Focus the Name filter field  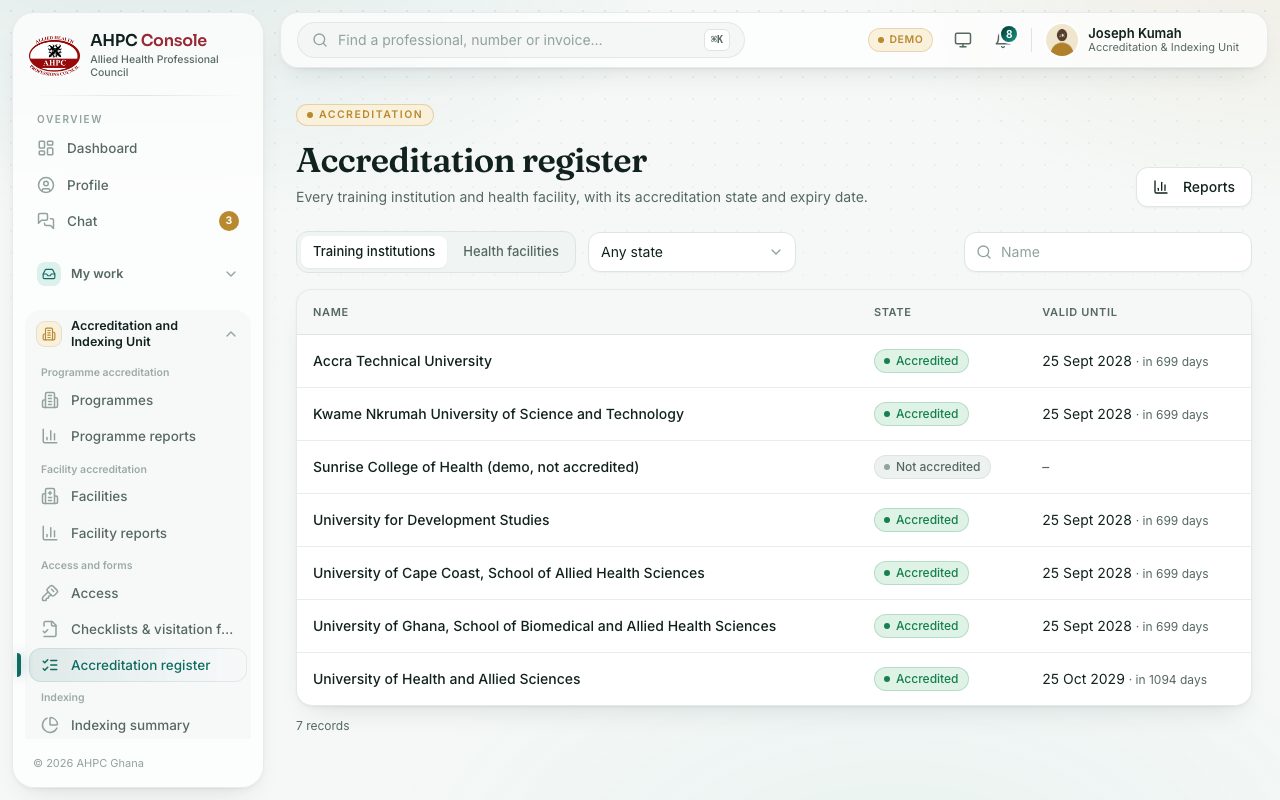tap(1108, 252)
